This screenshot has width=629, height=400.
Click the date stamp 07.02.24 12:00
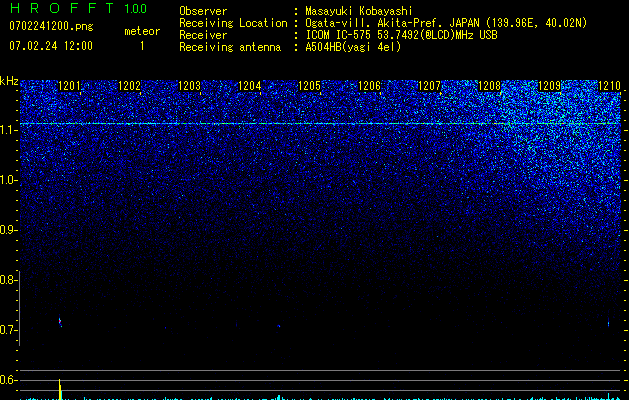click(x=51, y=45)
